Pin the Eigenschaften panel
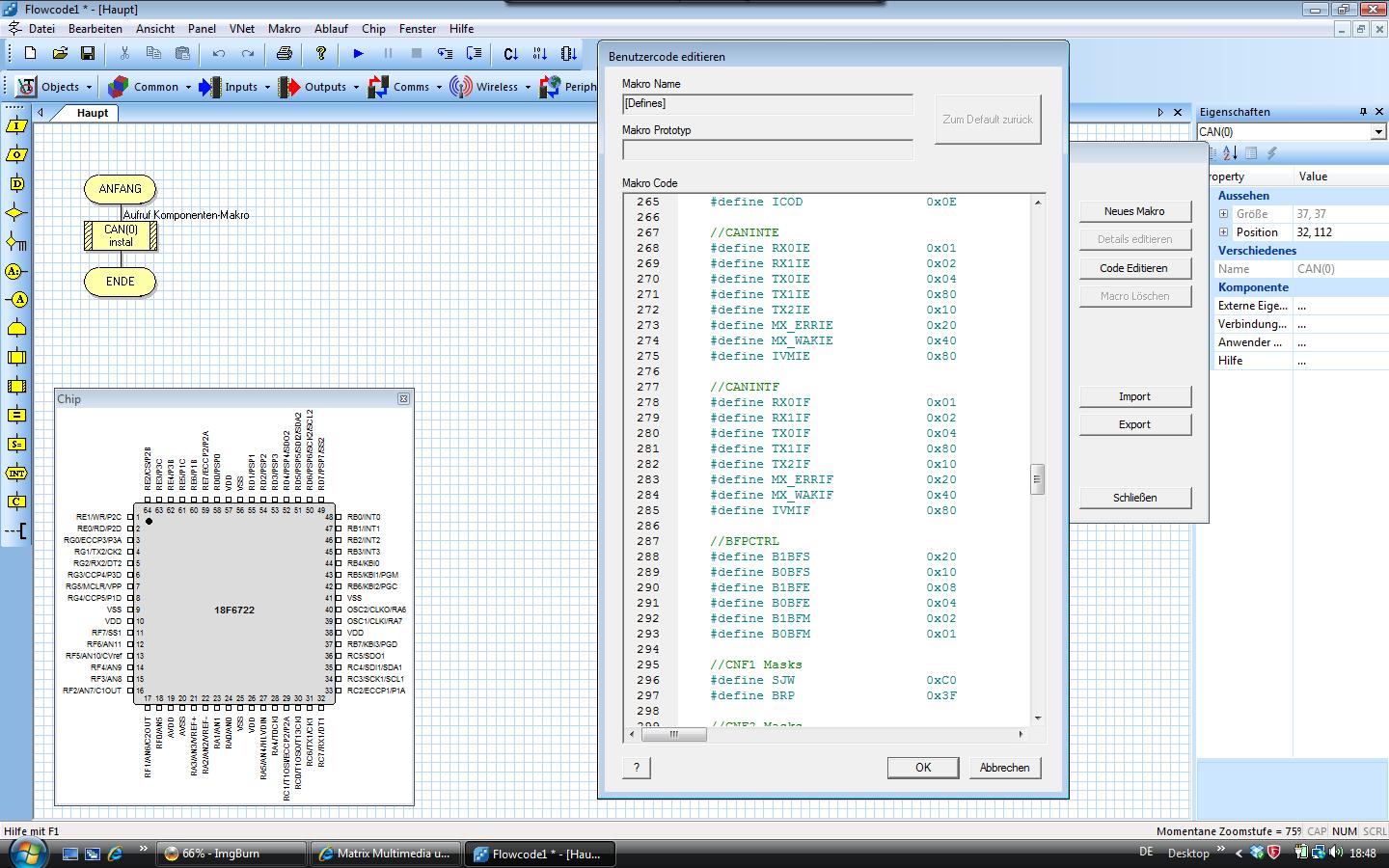Screen dimensions: 1389x868 [1363, 112]
